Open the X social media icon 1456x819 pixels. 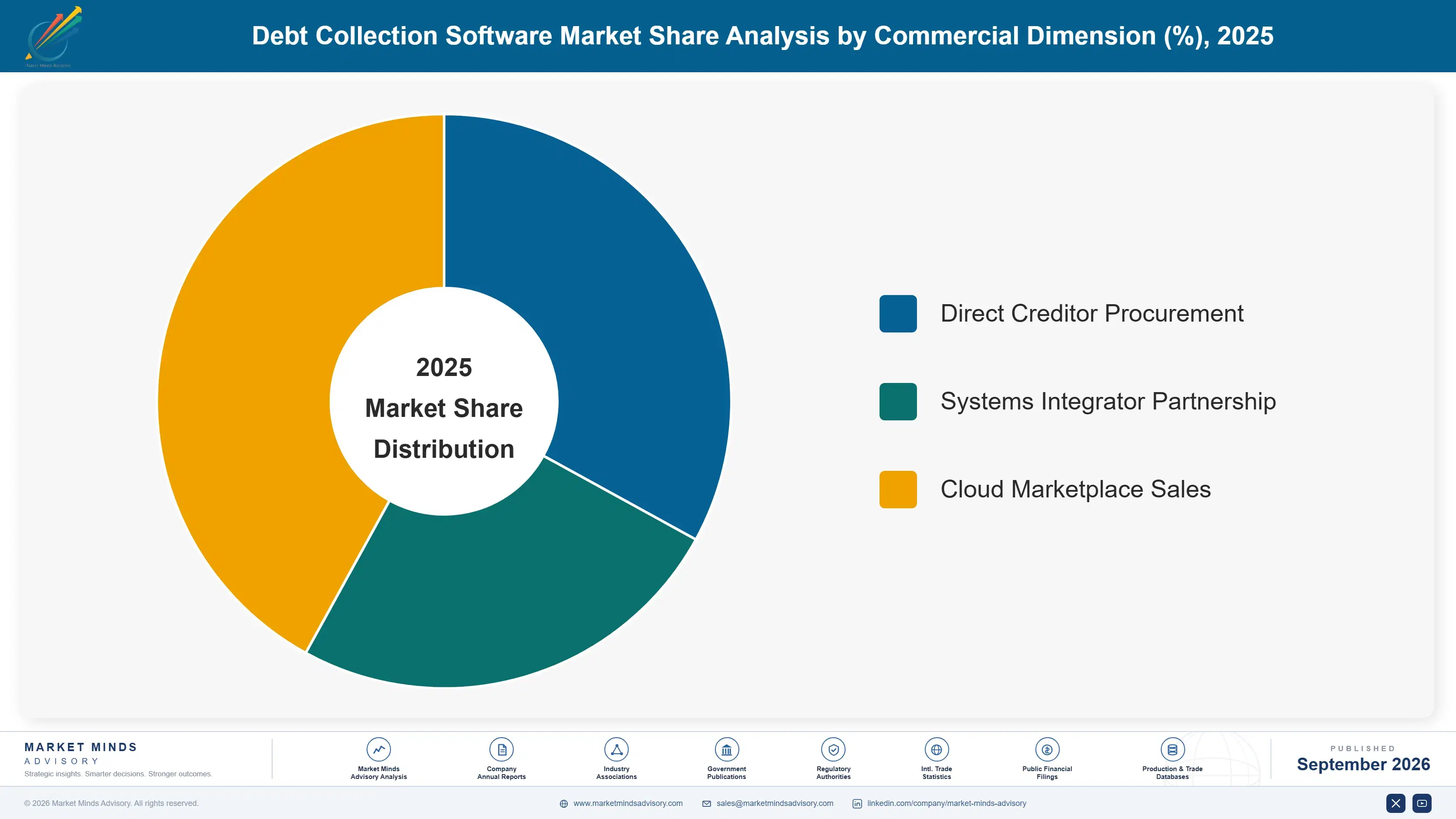click(1395, 803)
